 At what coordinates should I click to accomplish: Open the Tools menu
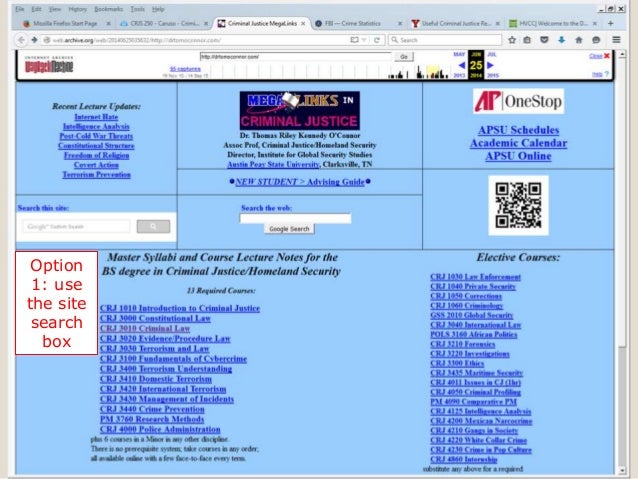coord(137,9)
